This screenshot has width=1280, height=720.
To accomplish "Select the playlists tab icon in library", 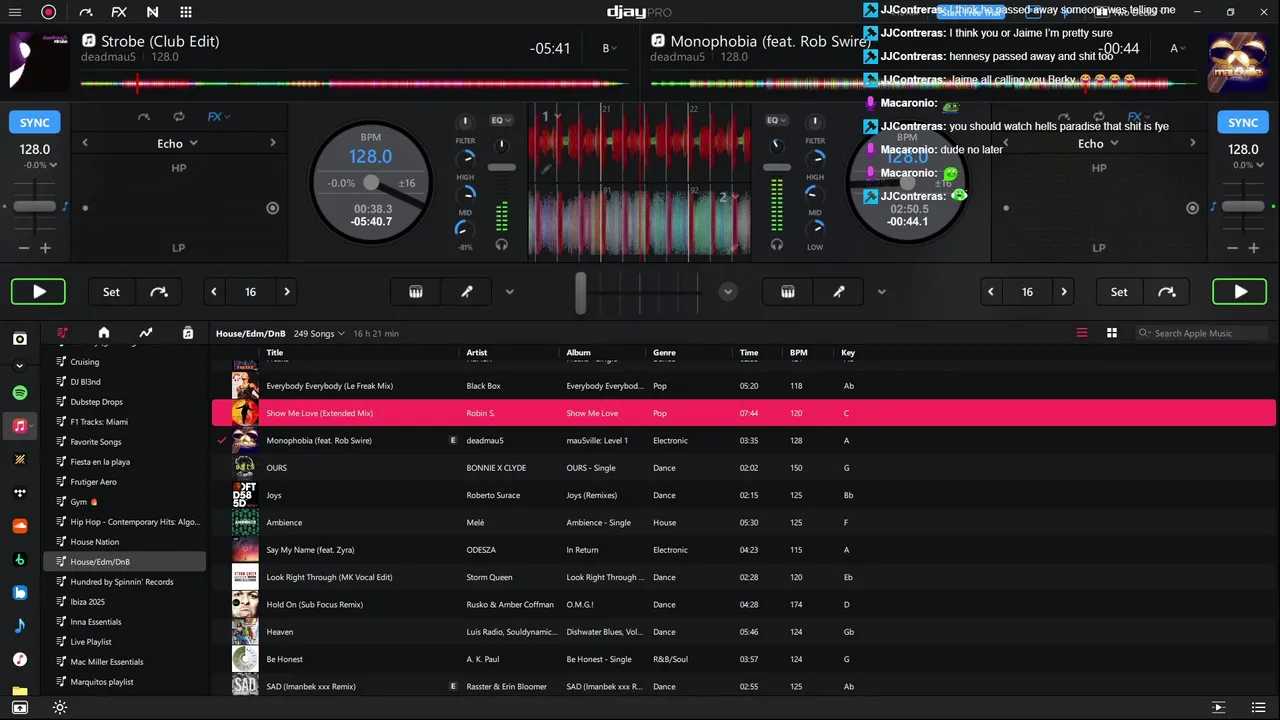I will point(62,333).
